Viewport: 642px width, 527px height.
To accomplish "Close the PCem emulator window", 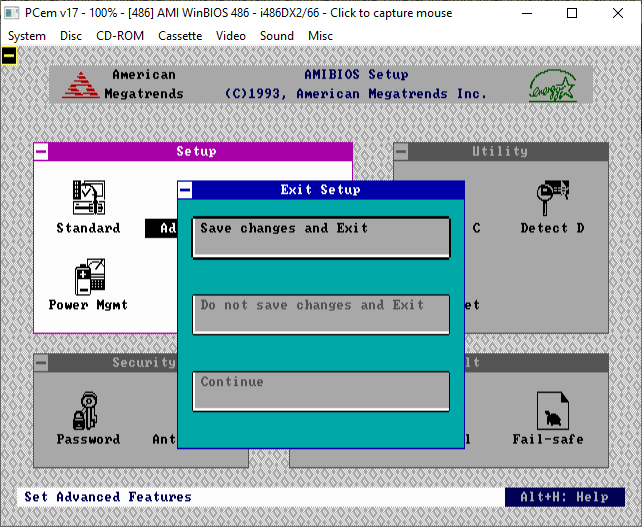I will pos(618,13).
